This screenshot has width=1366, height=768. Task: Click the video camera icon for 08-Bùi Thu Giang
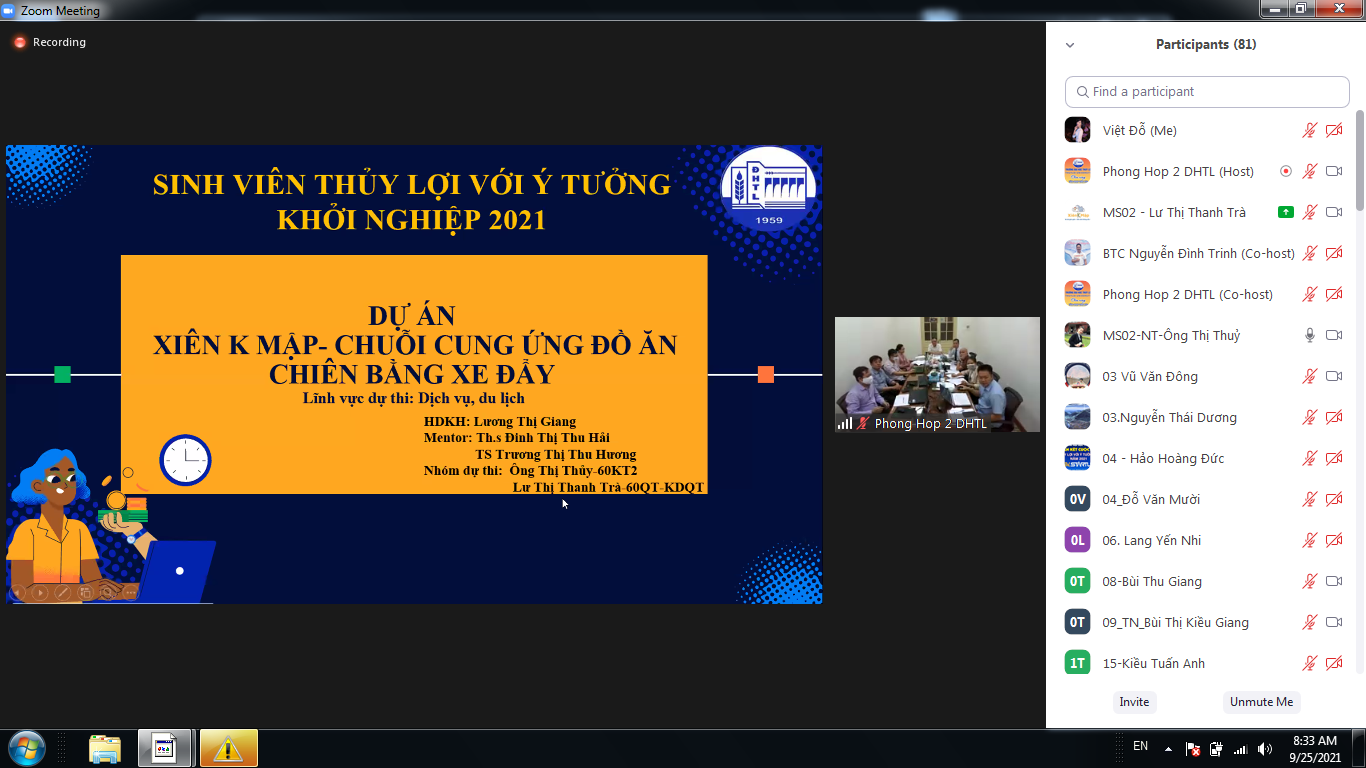point(1334,581)
